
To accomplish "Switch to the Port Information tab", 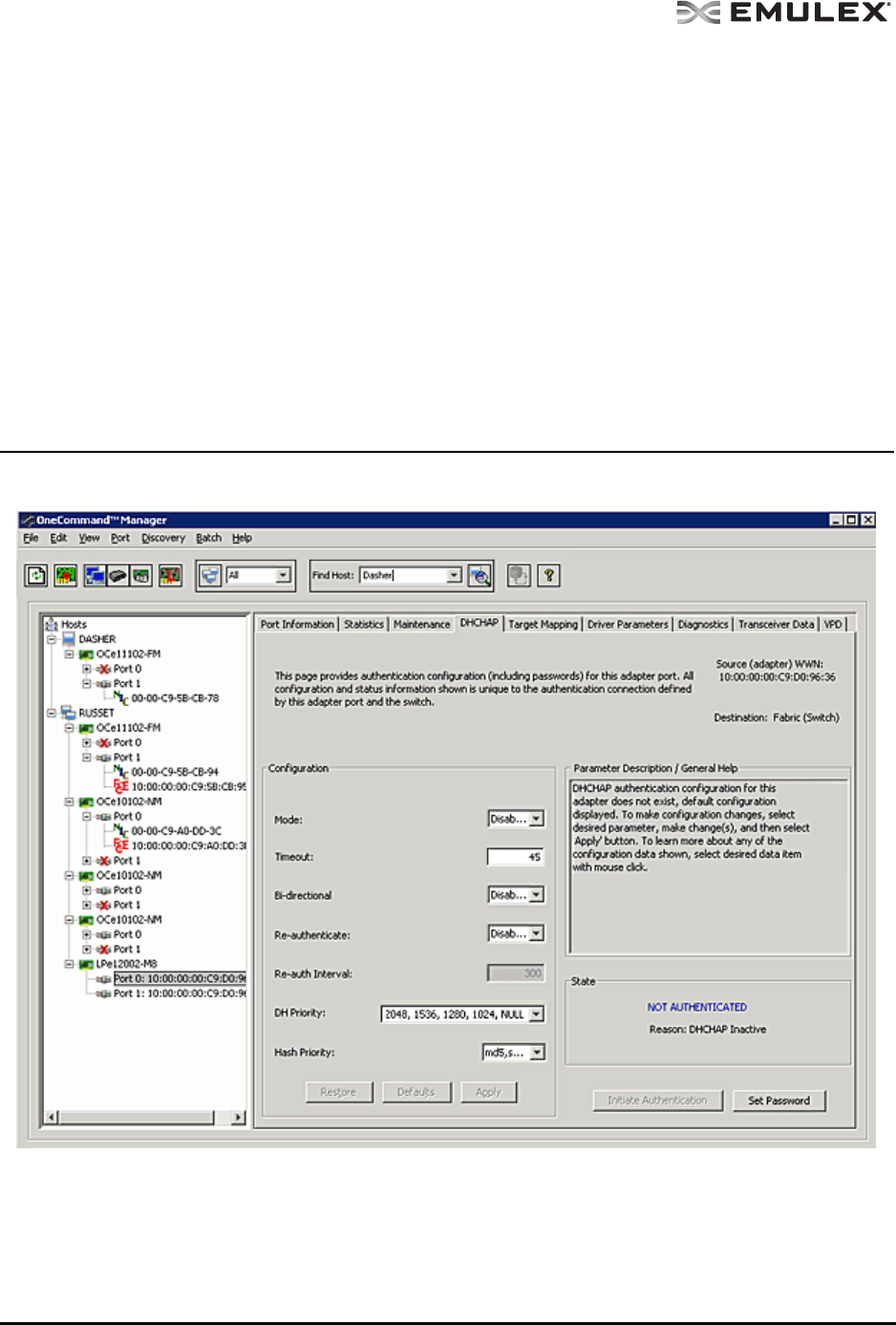I will click(x=297, y=624).
